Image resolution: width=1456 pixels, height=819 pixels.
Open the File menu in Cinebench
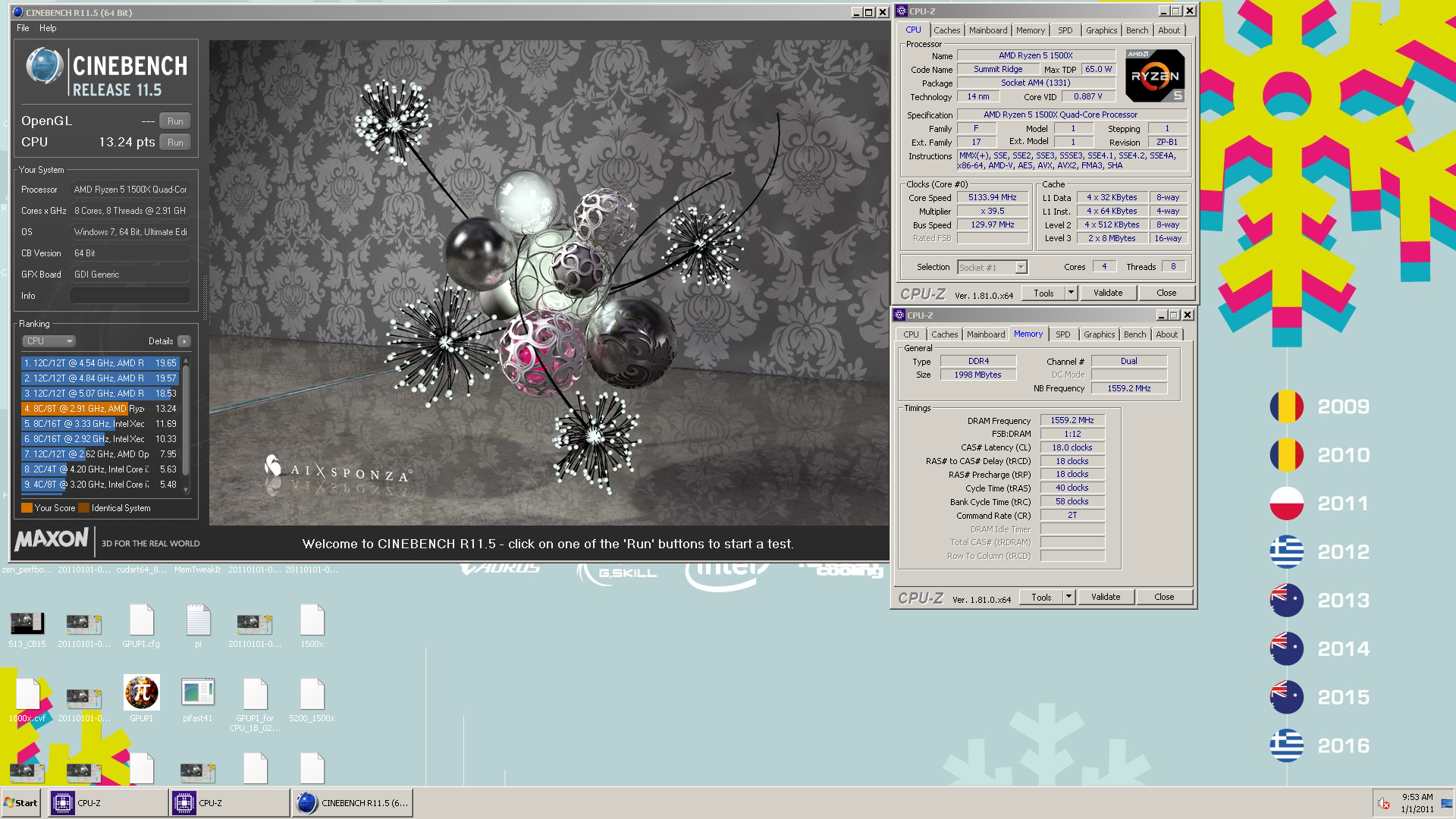point(23,28)
